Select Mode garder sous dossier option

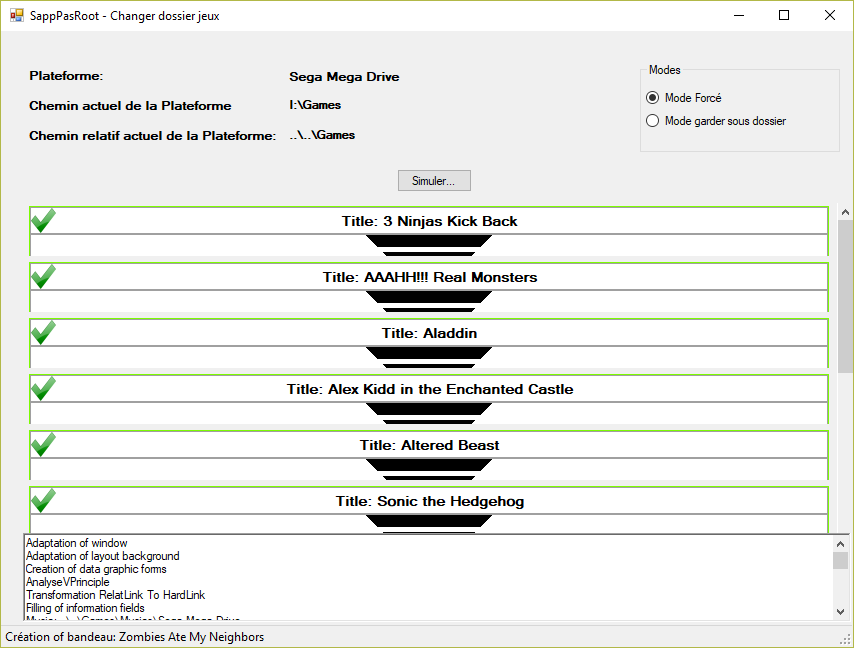[x=653, y=121]
